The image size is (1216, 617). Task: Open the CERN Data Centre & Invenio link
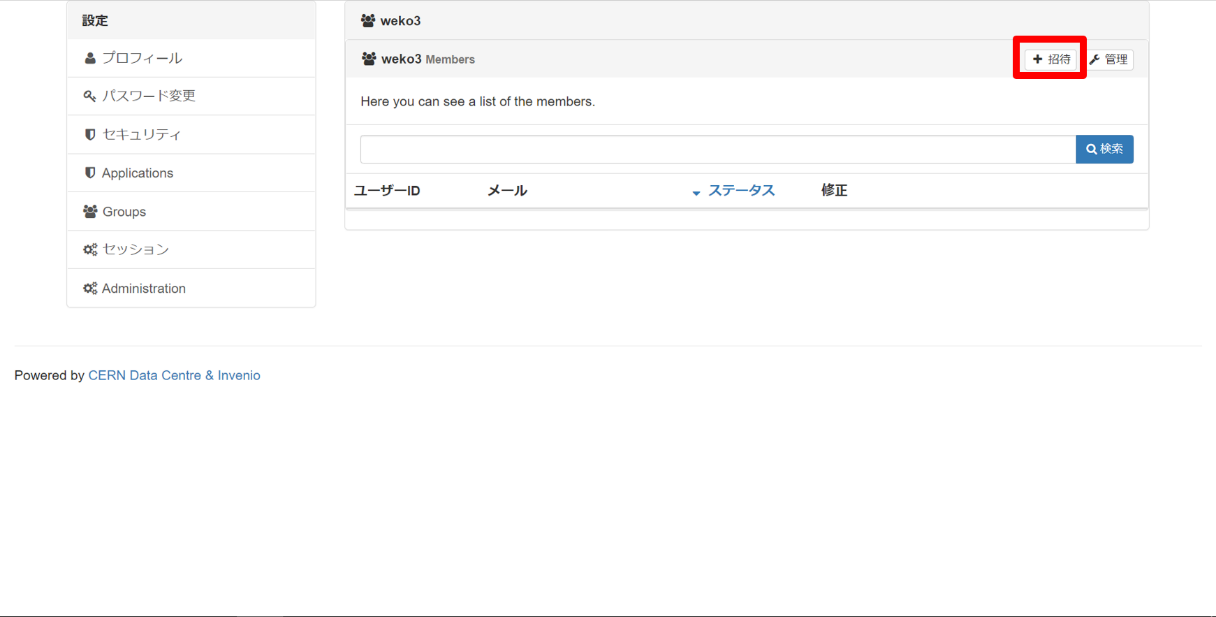pyautogui.click(x=174, y=376)
